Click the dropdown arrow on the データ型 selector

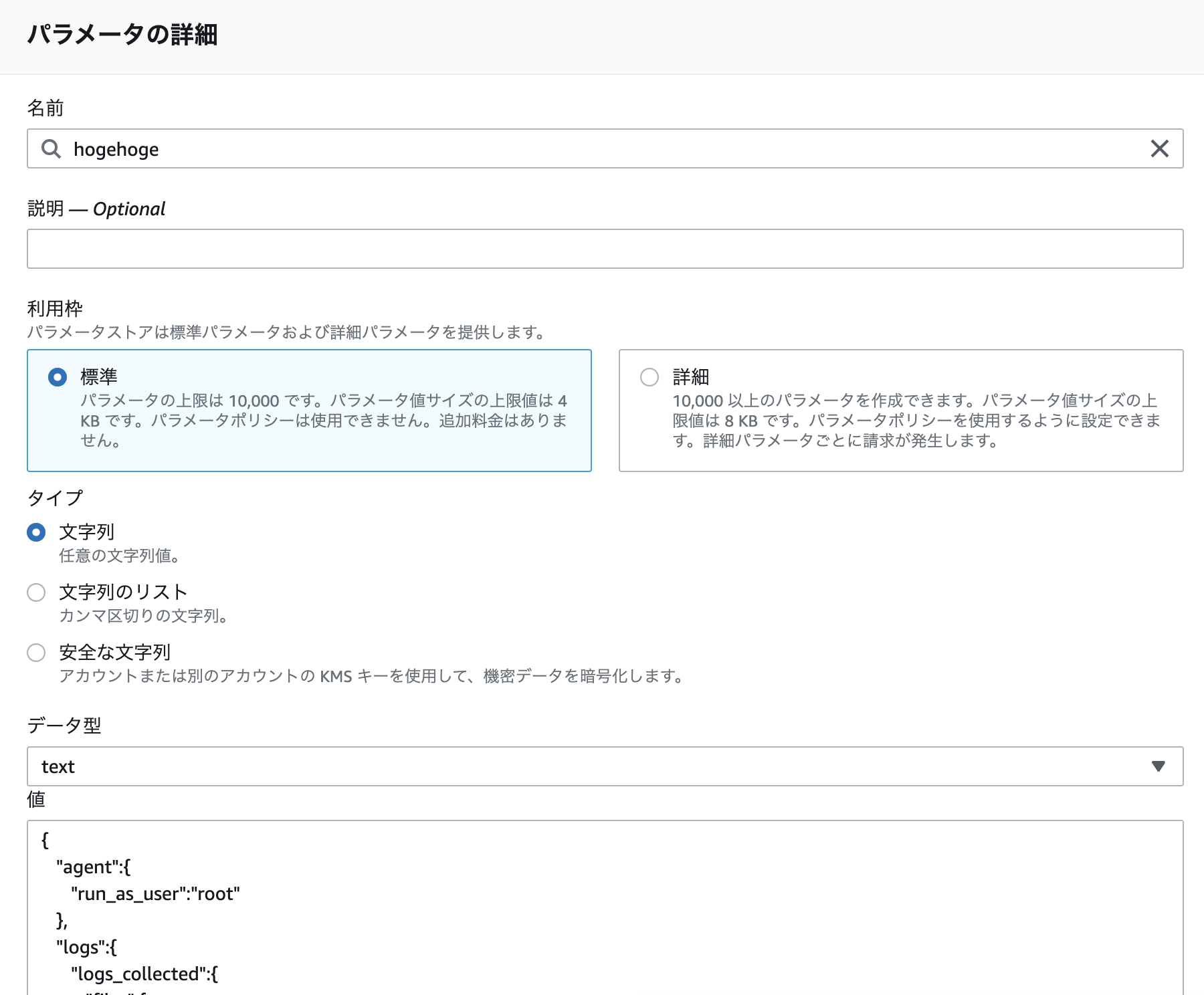[1159, 766]
